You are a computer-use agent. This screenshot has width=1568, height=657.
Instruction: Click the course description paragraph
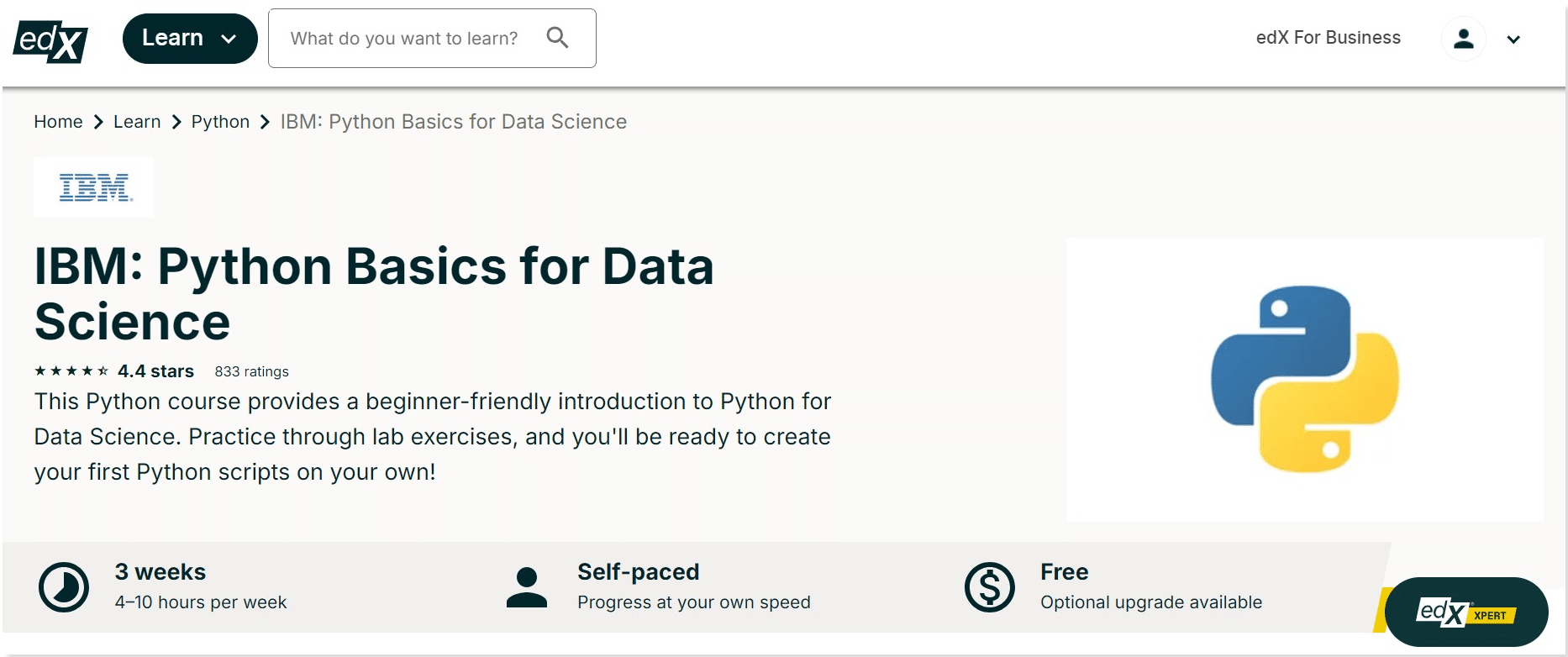pos(433,437)
